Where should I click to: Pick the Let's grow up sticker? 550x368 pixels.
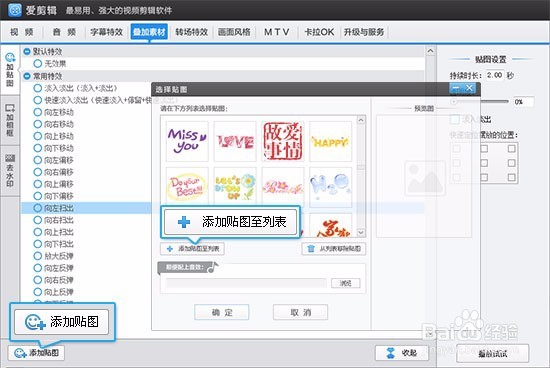point(235,187)
